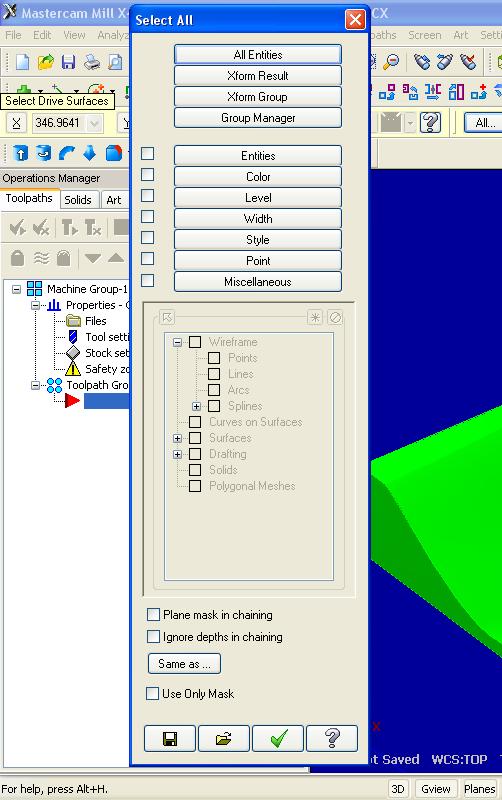Click the print icon in main toolbar
Viewport: 502px width, 800px height.
tap(92, 62)
